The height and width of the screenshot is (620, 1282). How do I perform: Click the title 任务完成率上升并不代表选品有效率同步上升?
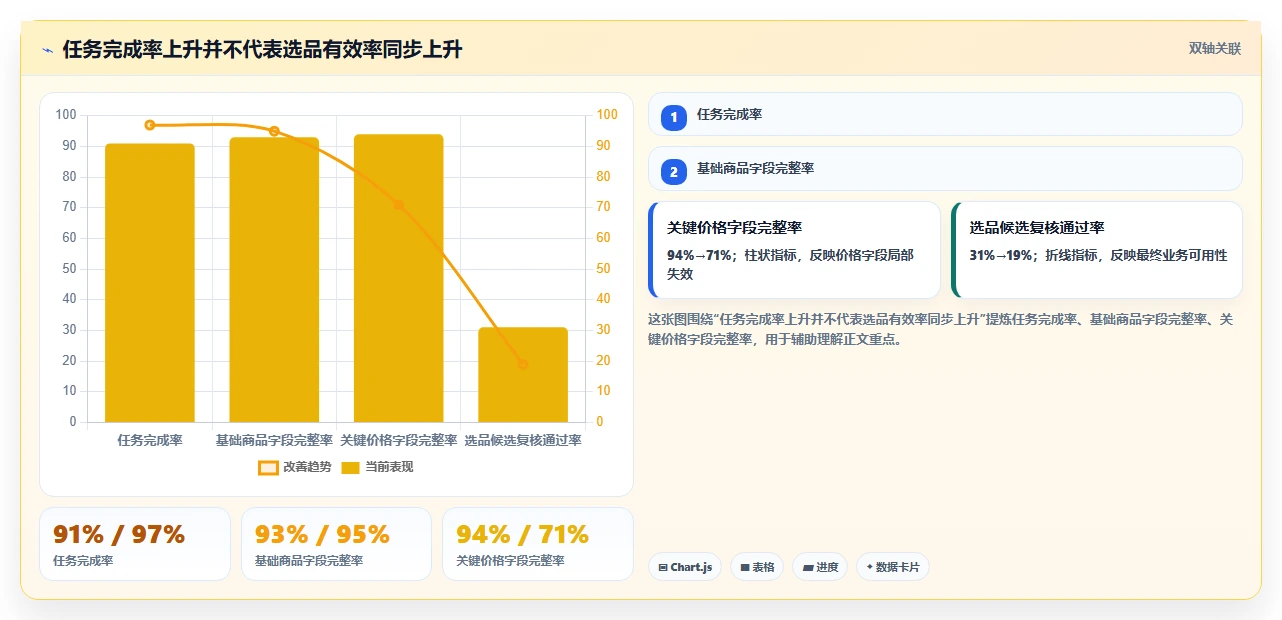[262, 50]
